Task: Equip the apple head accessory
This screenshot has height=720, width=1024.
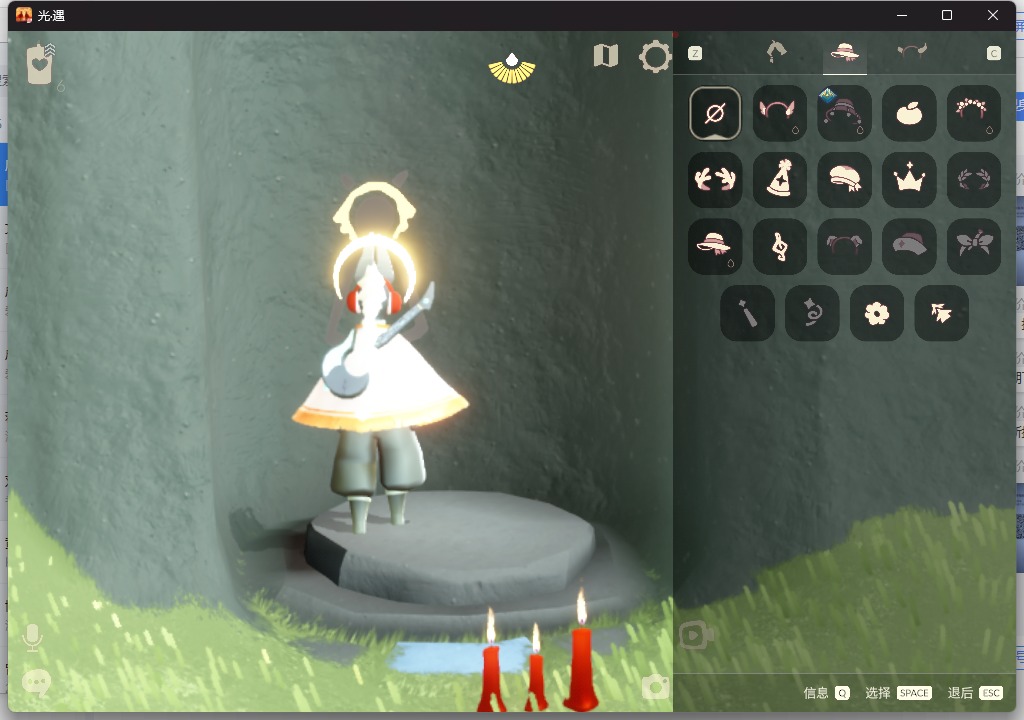Action: tap(908, 113)
